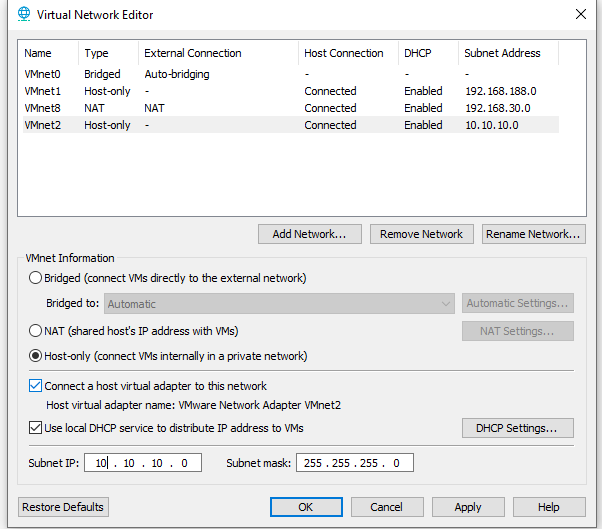Open DHCP Settings
The height and width of the screenshot is (529, 602).
[x=518, y=428]
